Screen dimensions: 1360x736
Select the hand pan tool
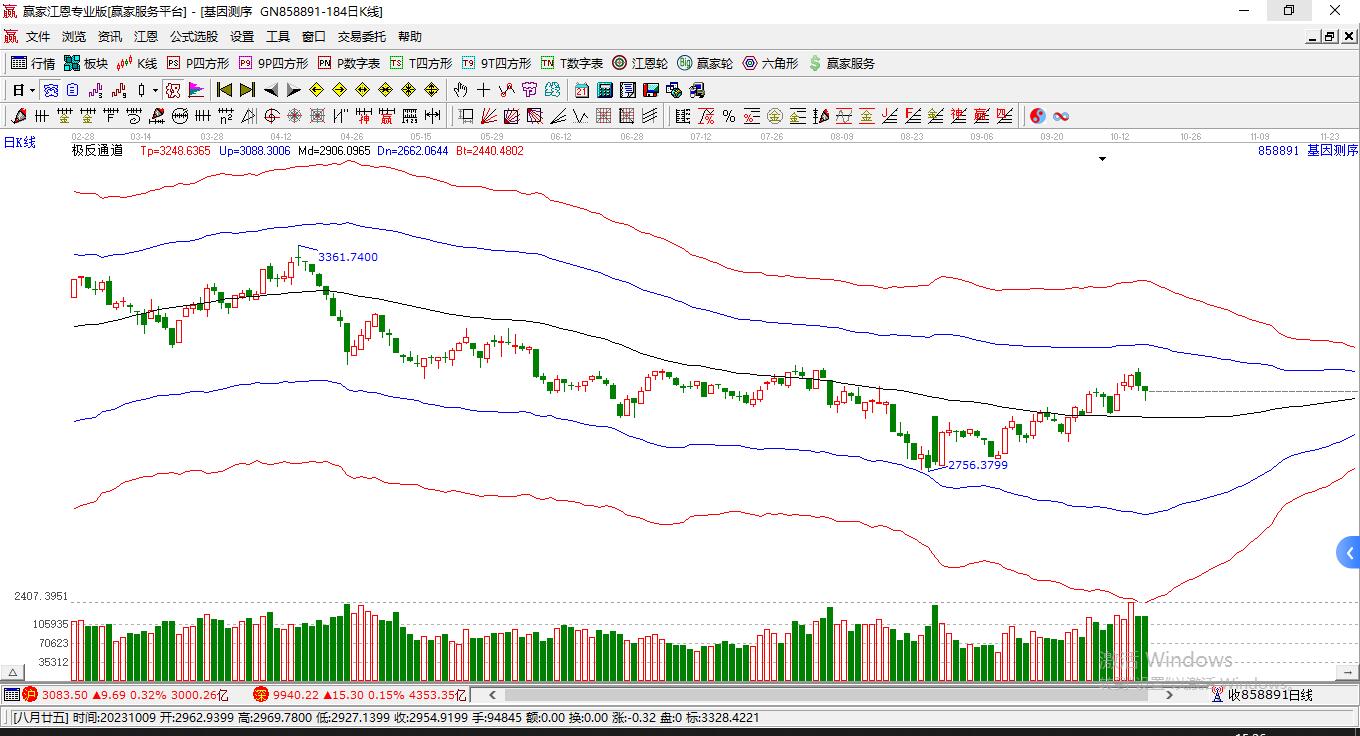click(461, 90)
